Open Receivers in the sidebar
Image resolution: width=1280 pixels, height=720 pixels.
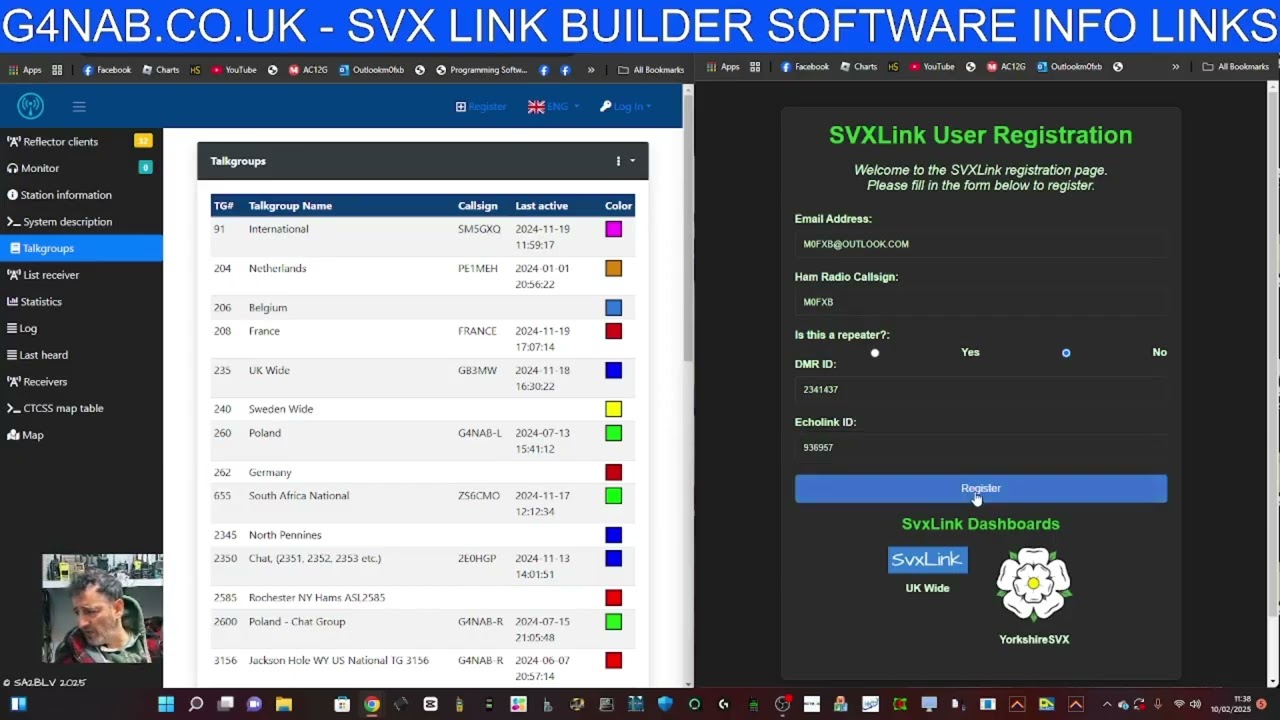(80, 381)
